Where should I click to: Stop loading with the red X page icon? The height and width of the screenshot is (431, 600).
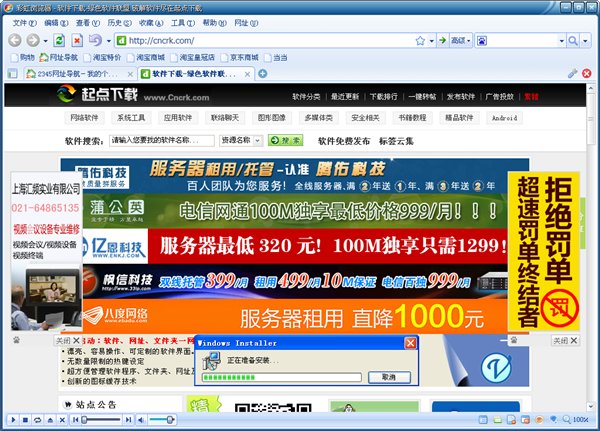[x=77, y=40]
